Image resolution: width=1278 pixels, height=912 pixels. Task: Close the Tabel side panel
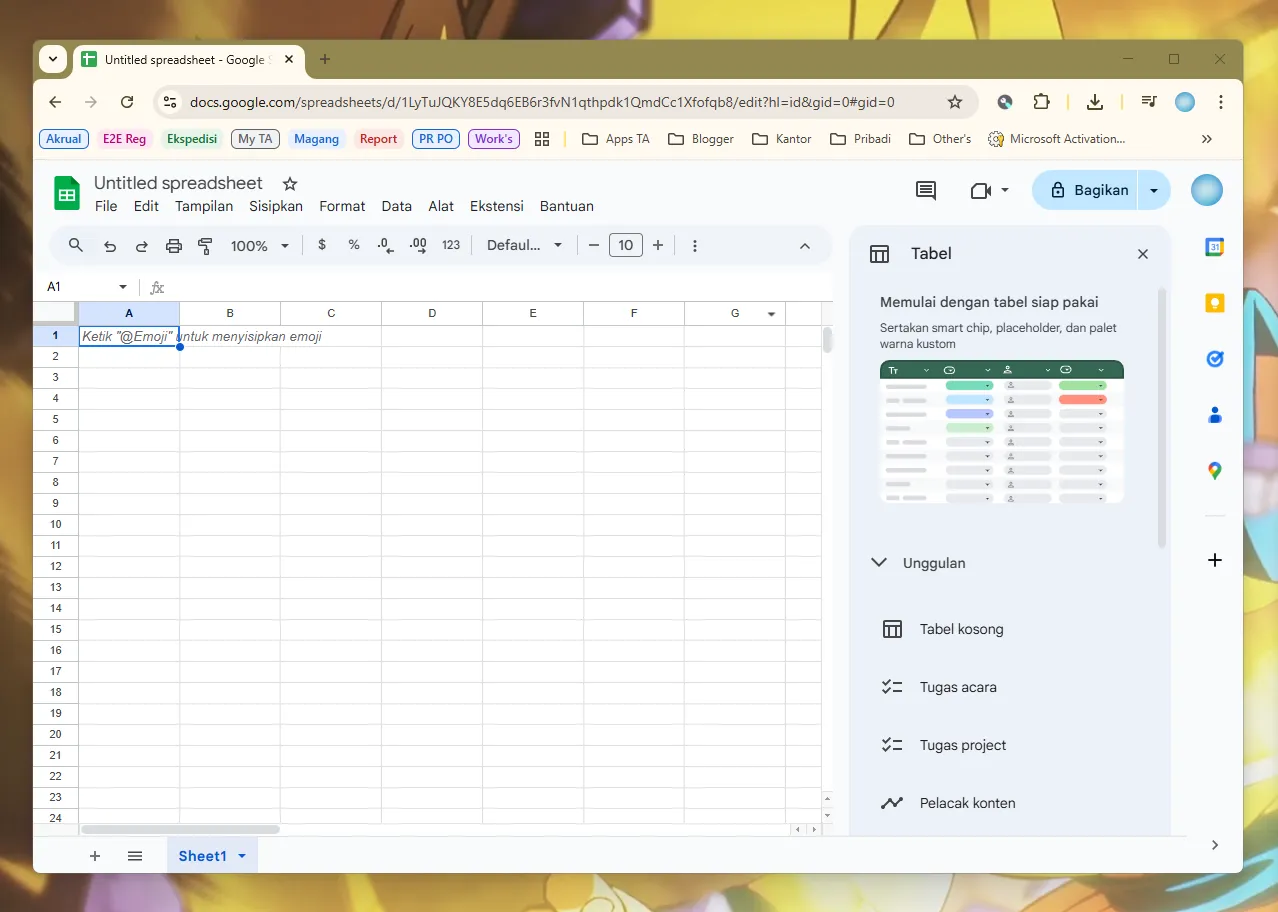1143,254
